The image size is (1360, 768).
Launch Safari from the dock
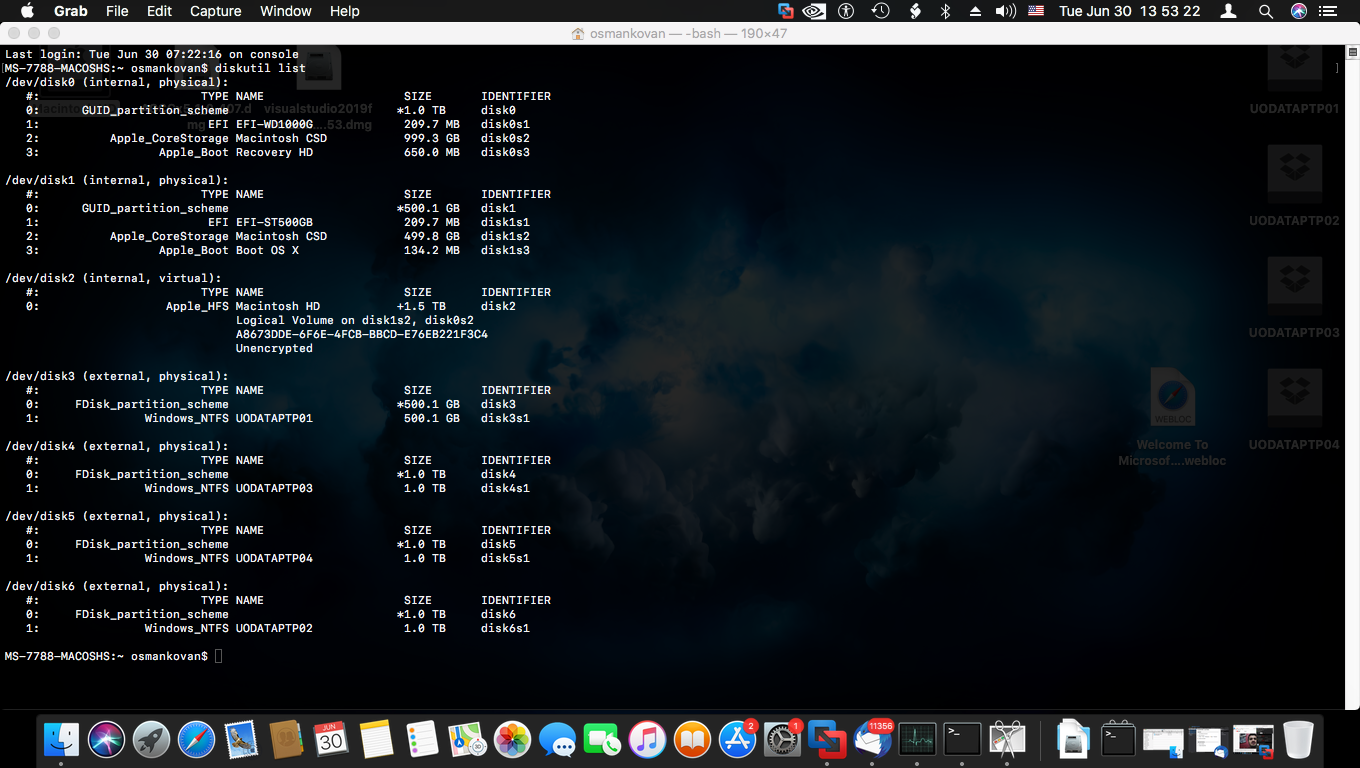pyautogui.click(x=197, y=740)
